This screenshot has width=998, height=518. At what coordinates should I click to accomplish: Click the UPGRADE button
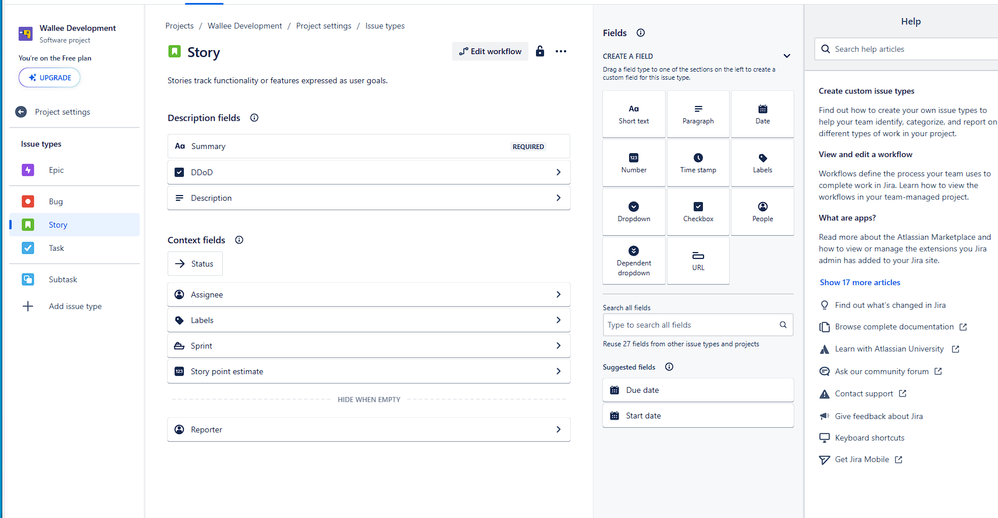click(50, 78)
